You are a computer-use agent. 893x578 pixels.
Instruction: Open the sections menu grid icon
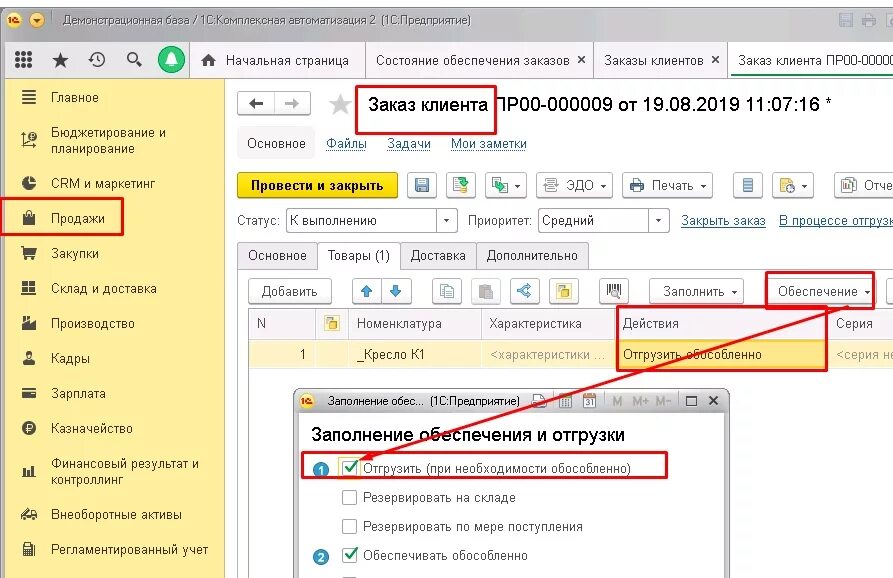tap(23, 59)
